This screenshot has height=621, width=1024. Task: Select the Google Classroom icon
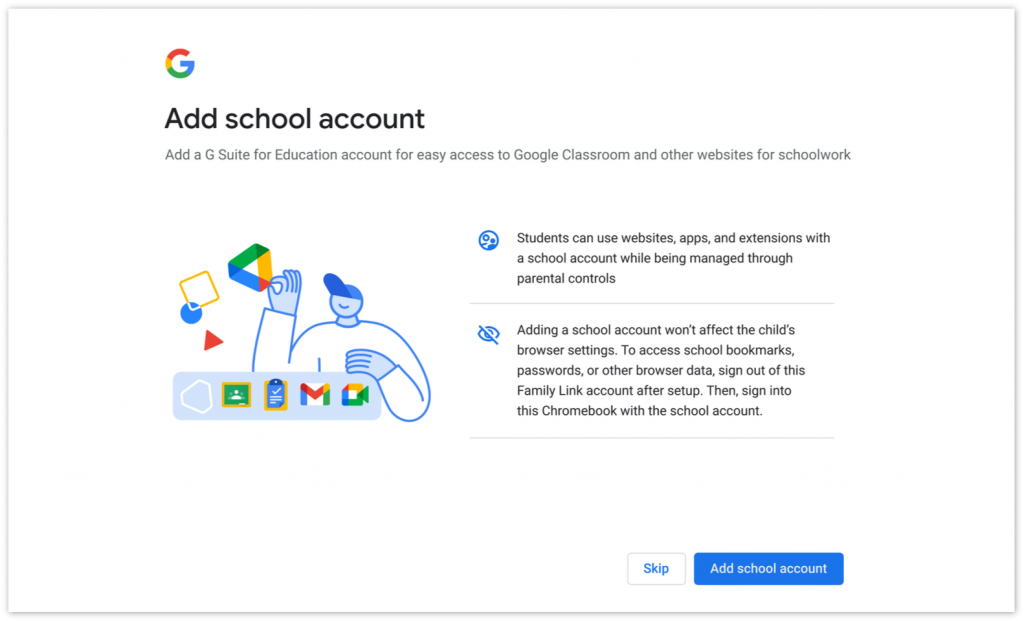point(236,395)
